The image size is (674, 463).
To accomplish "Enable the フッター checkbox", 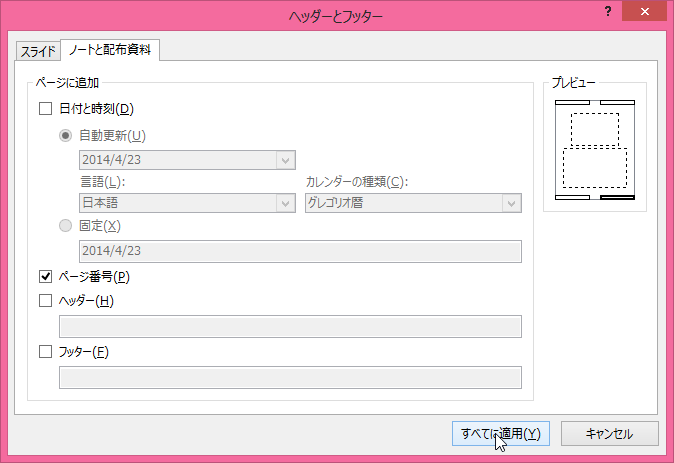I will (x=44, y=352).
